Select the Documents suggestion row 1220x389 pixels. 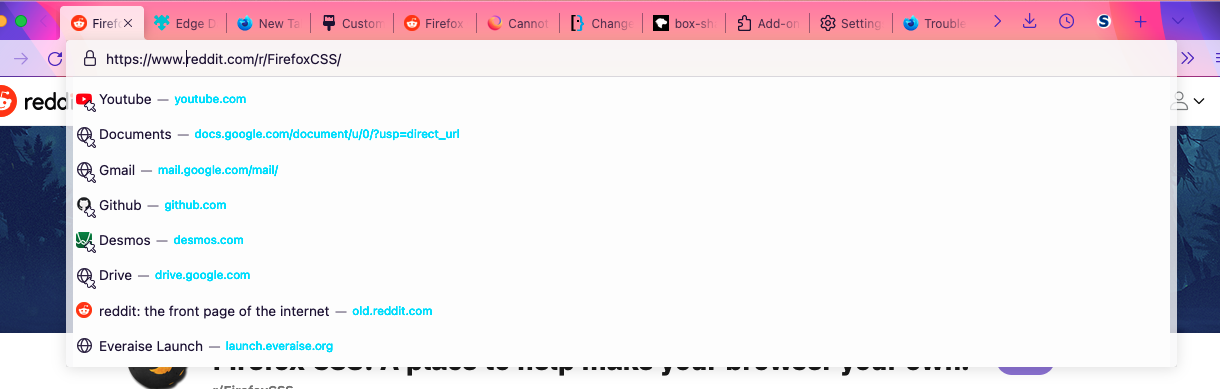pos(620,134)
